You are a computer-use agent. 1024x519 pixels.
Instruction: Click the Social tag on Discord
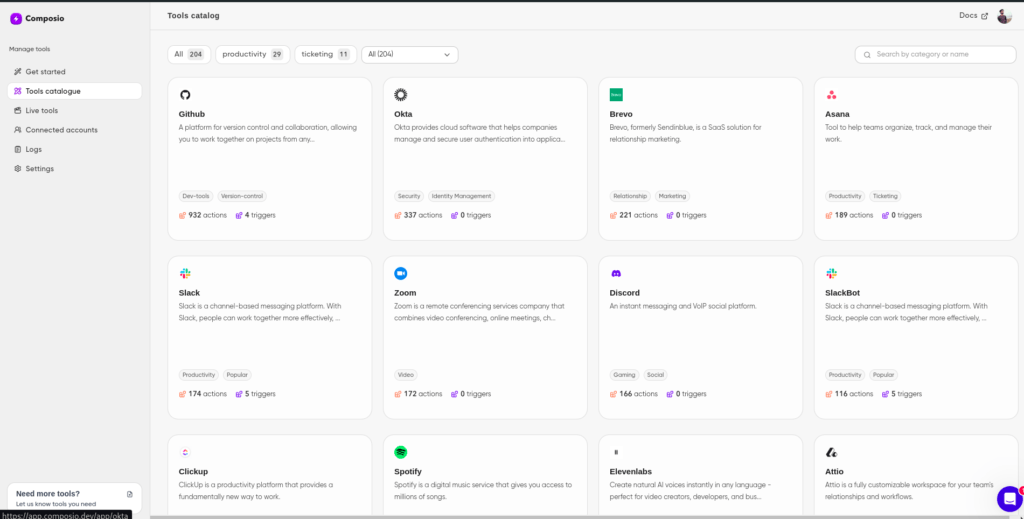click(x=655, y=375)
